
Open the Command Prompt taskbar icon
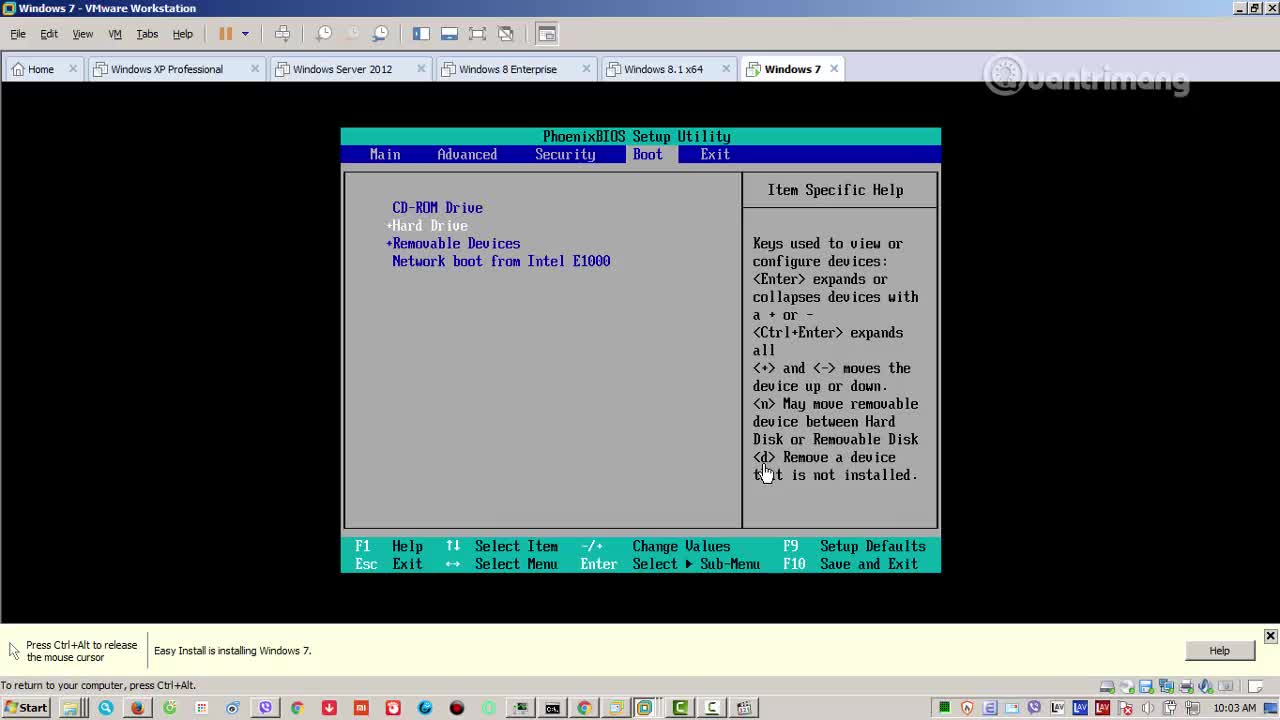click(x=552, y=708)
